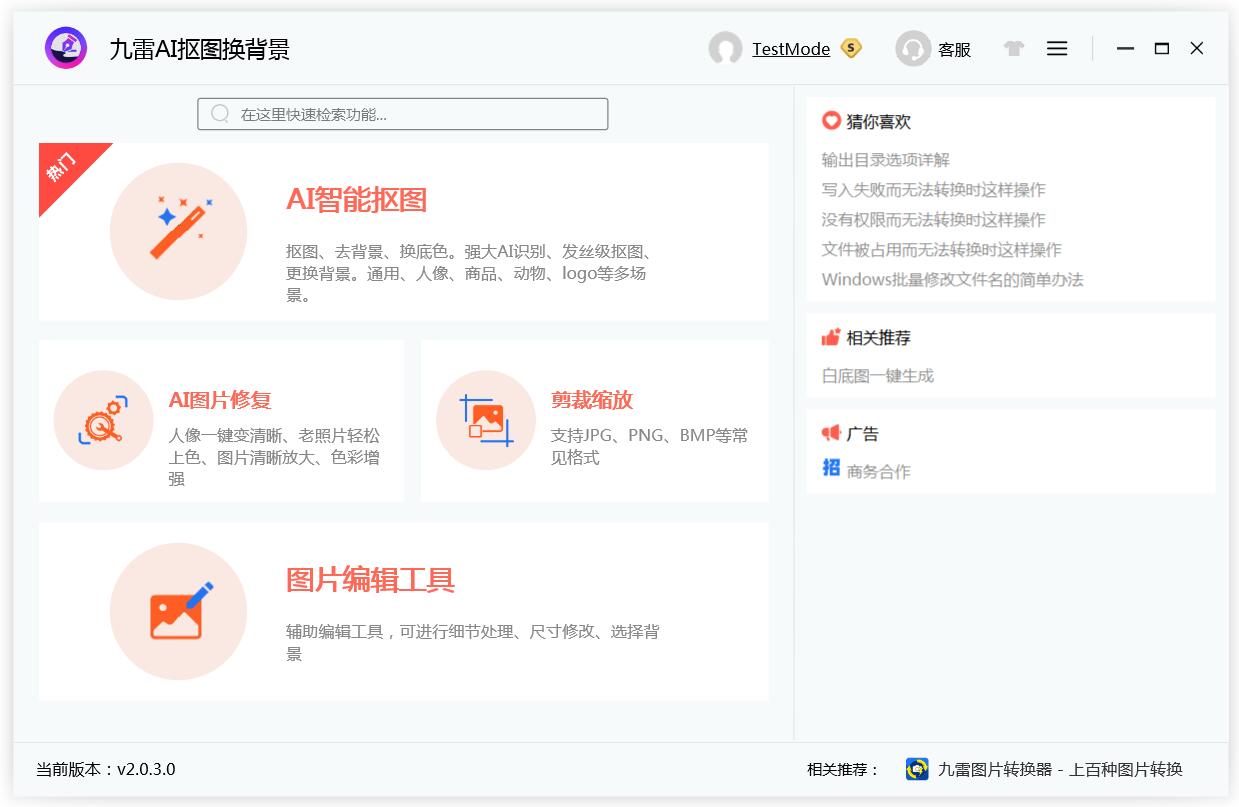Click the app logo in the title bar
This screenshot has width=1239, height=807.
[x=66, y=48]
